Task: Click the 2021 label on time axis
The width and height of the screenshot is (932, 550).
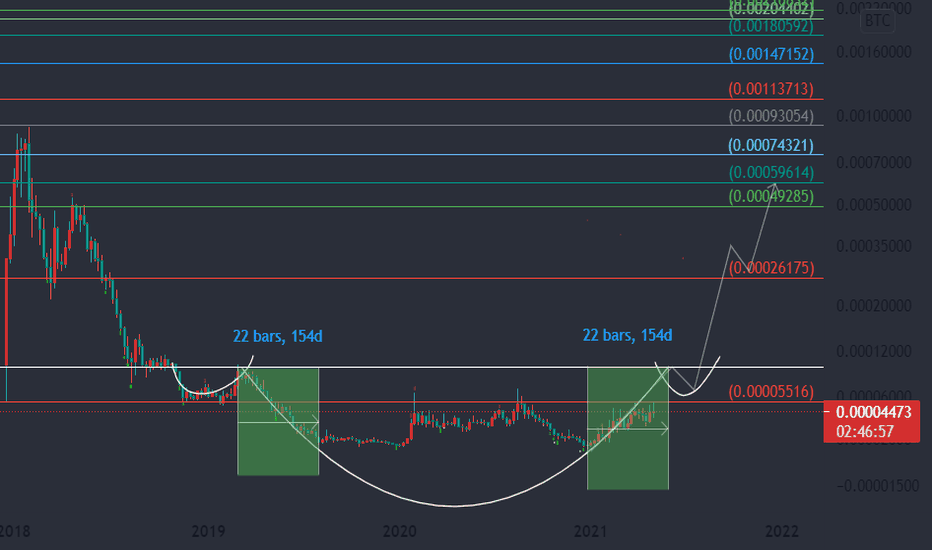Action: point(590,531)
